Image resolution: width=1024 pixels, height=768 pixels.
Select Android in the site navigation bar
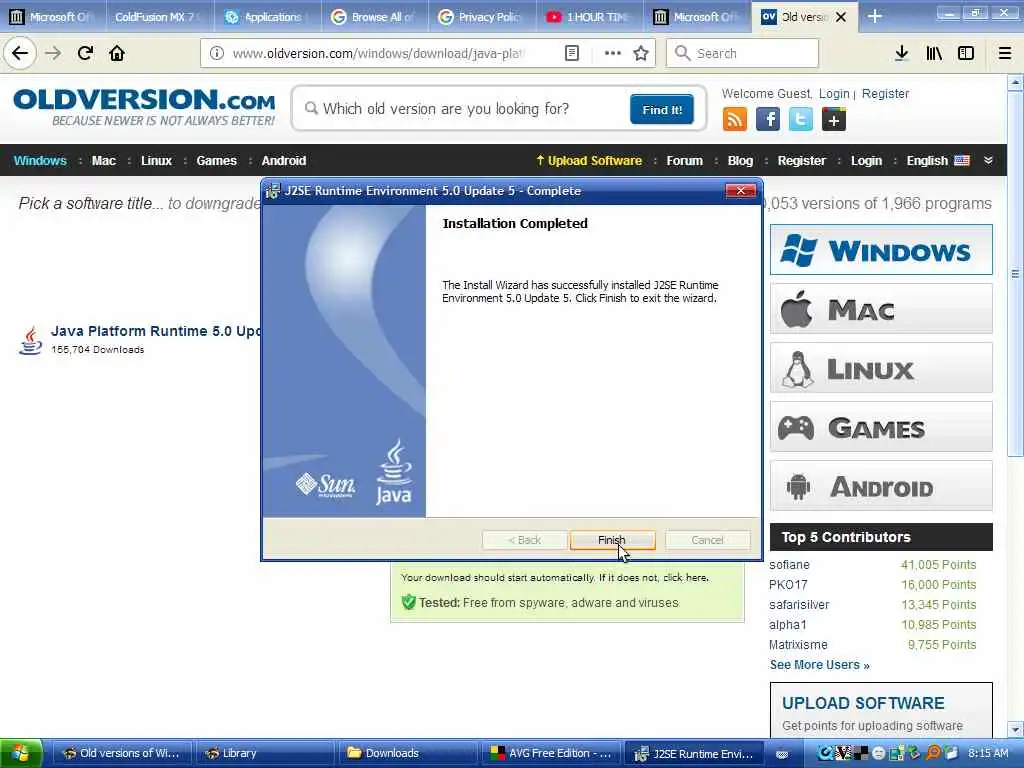click(x=283, y=161)
